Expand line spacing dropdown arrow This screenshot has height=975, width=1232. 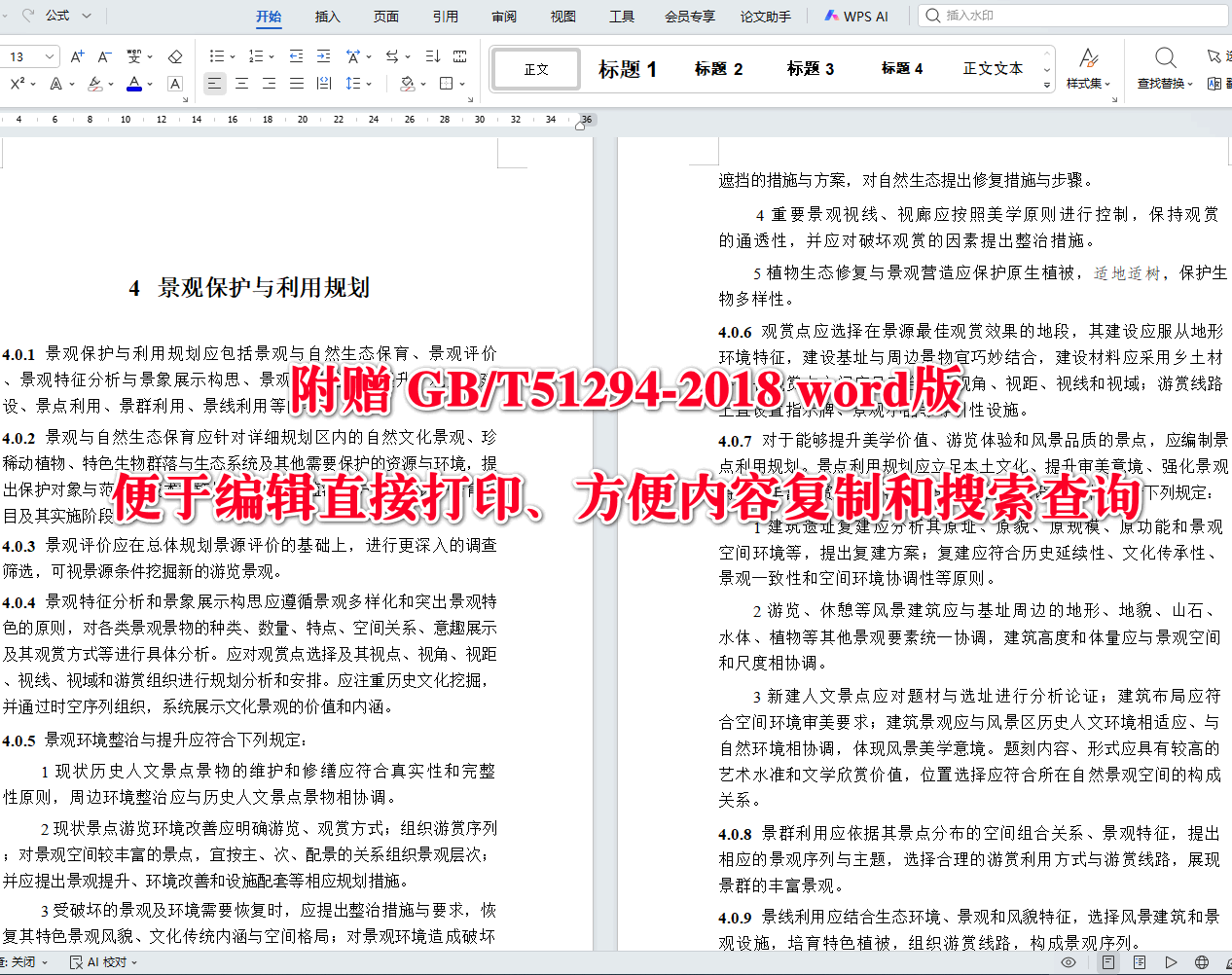pos(369,84)
